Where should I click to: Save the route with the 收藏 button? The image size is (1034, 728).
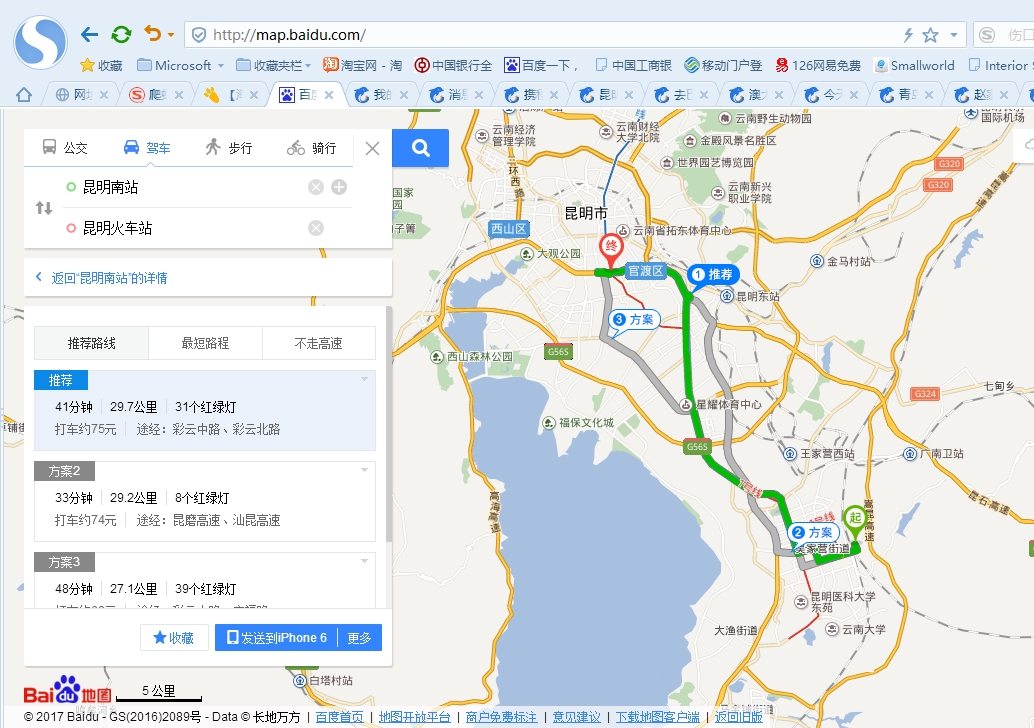coord(174,638)
